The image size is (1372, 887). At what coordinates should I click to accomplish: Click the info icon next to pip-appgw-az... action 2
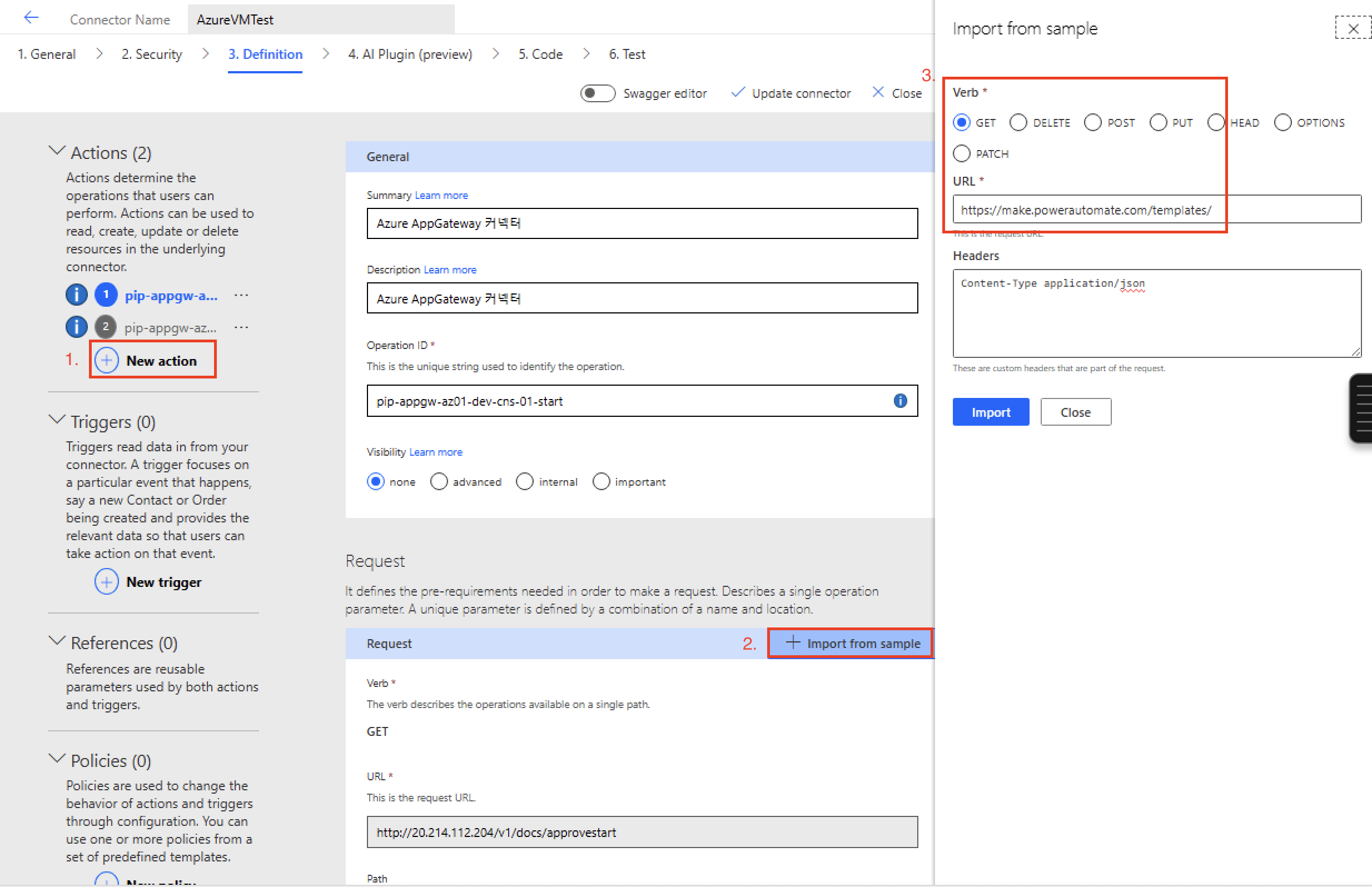pyautogui.click(x=77, y=327)
